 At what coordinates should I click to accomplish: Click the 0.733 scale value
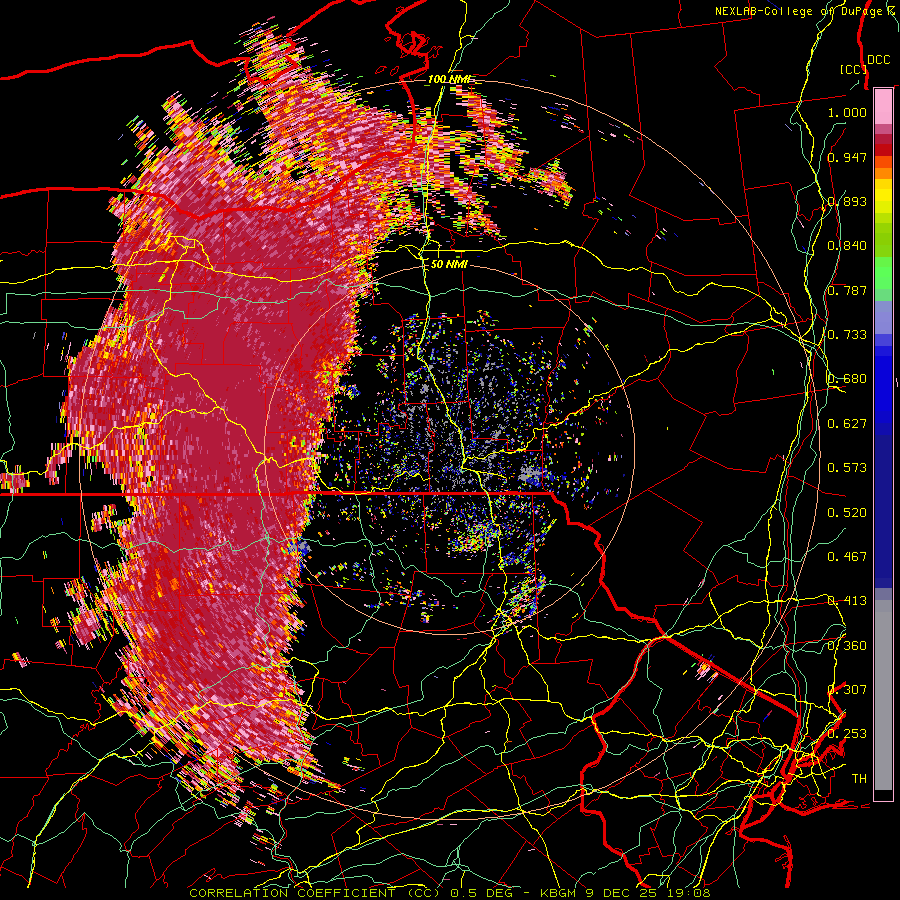847,335
